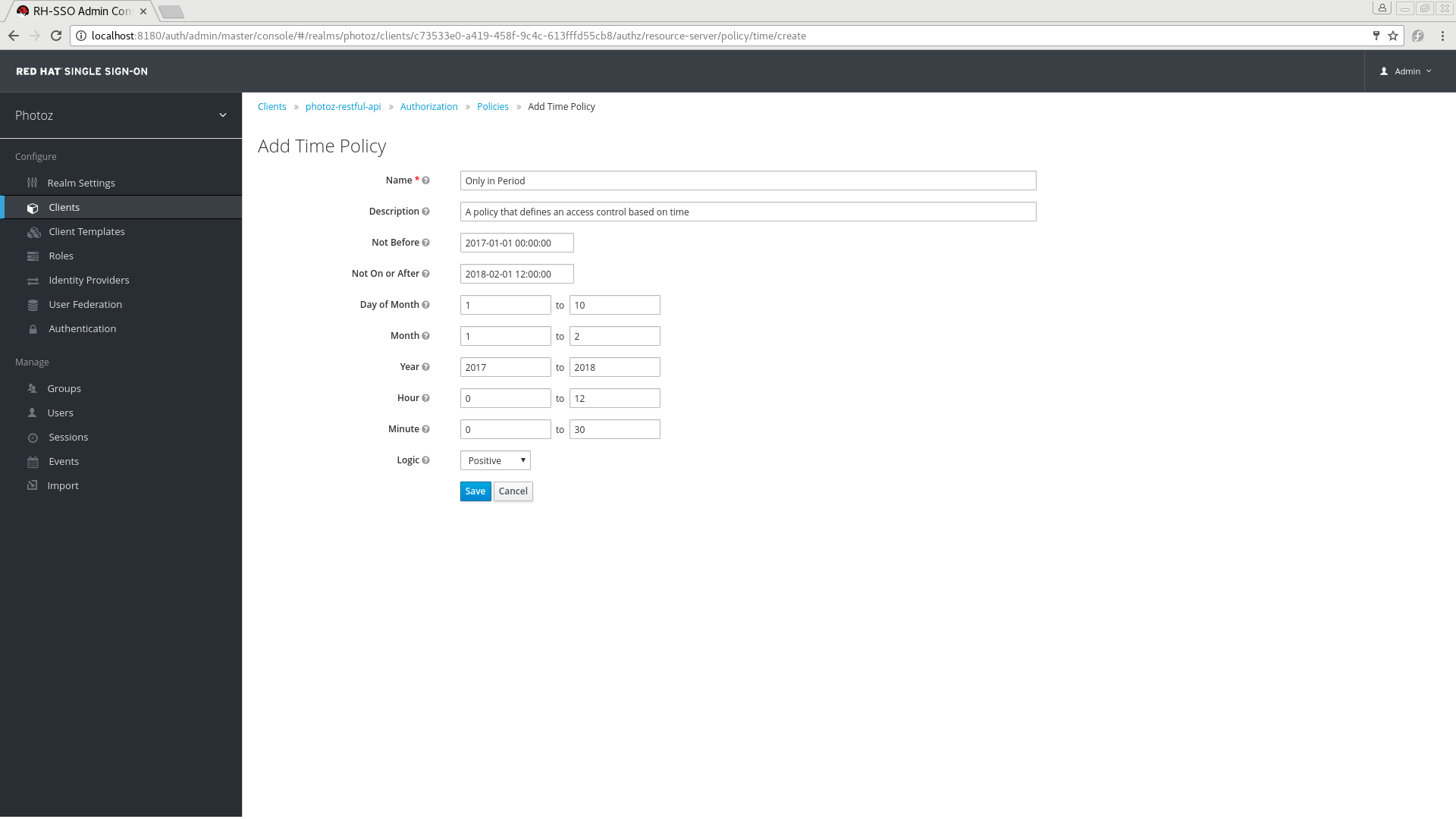Click the Authentication icon in sidebar
1456x819 pixels.
click(33, 328)
